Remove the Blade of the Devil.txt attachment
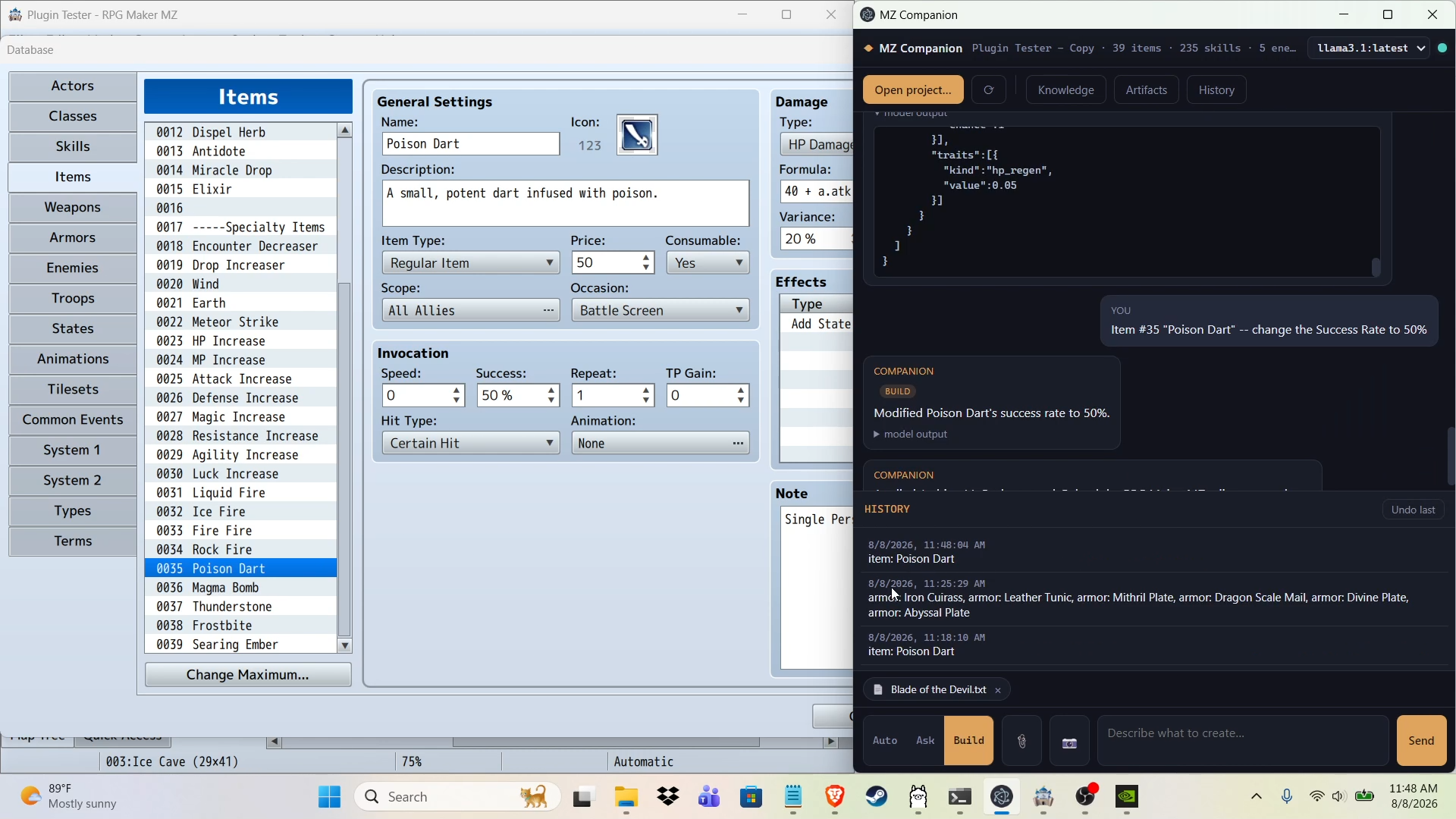 tap(998, 690)
